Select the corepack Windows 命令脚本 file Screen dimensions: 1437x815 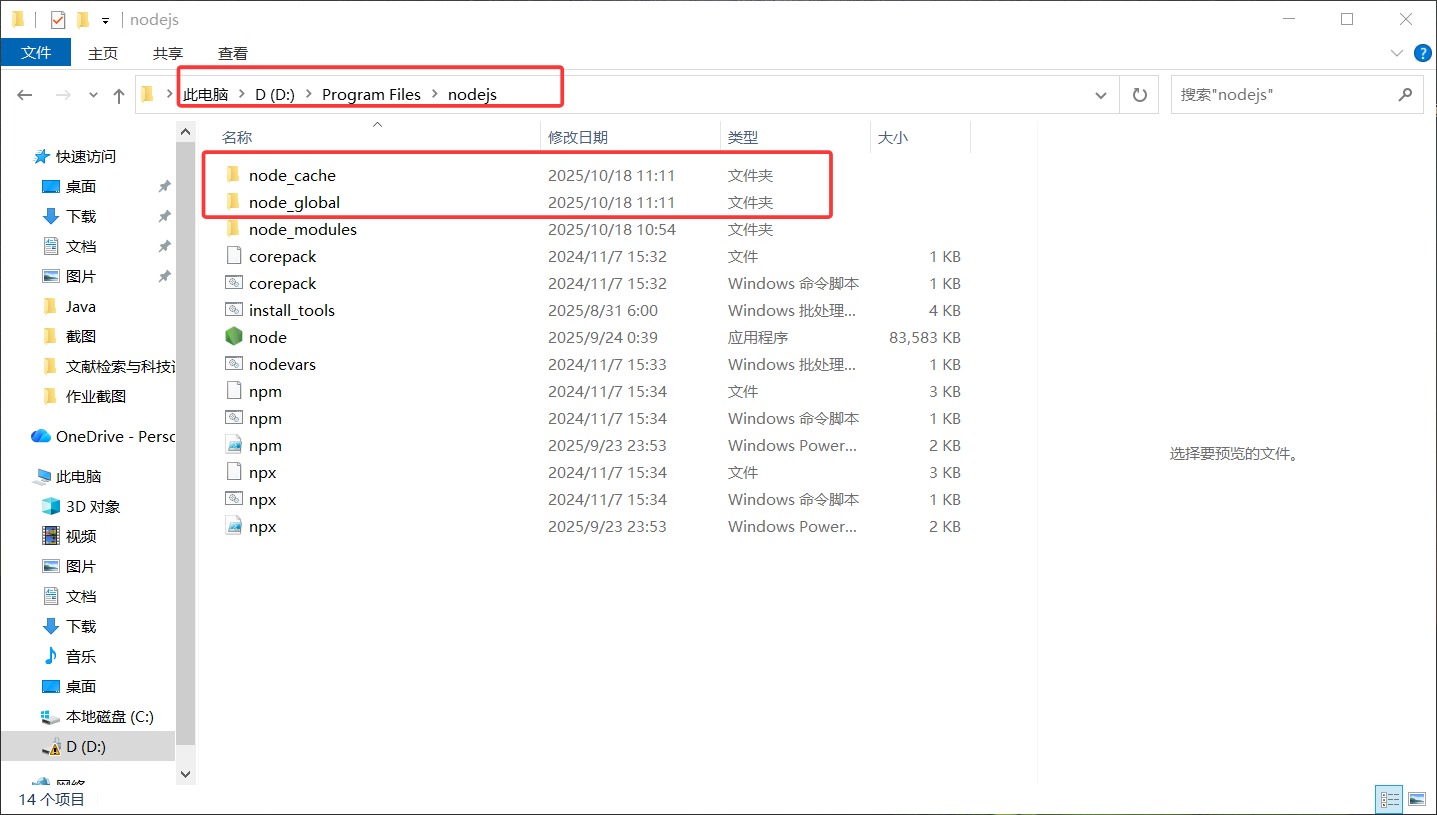tap(282, 283)
